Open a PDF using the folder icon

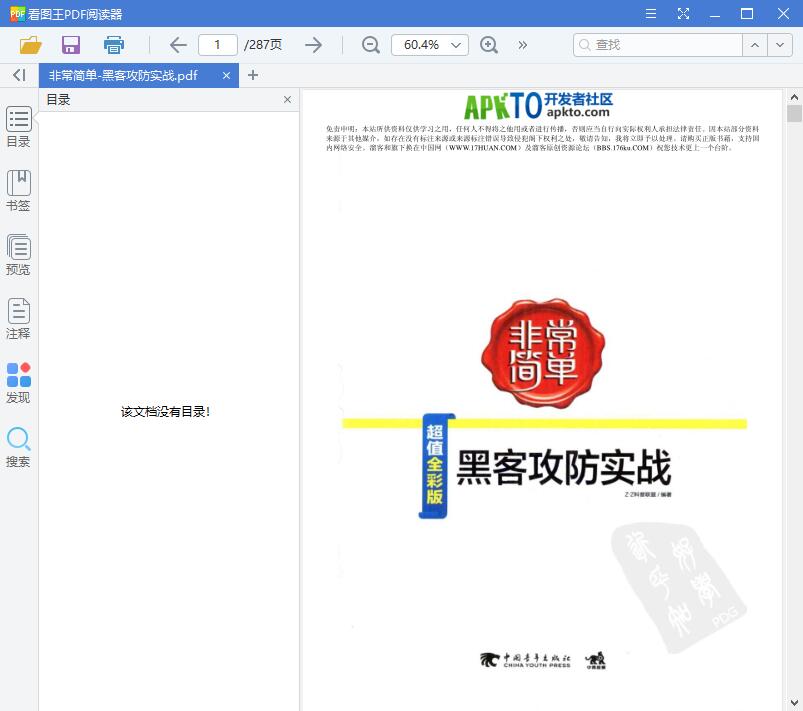click(x=30, y=45)
